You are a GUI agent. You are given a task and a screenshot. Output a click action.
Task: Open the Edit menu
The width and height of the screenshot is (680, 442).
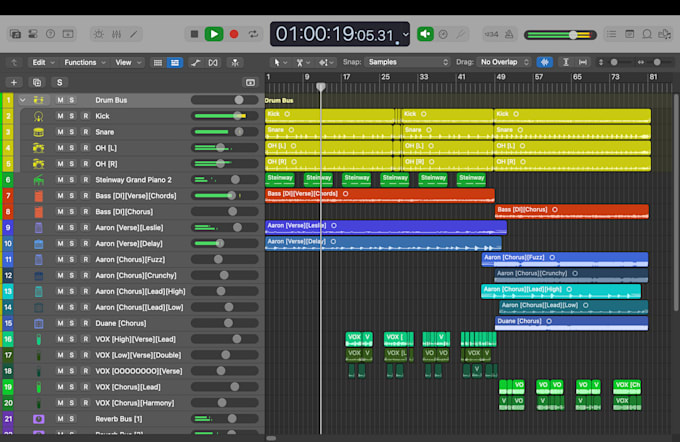43,62
